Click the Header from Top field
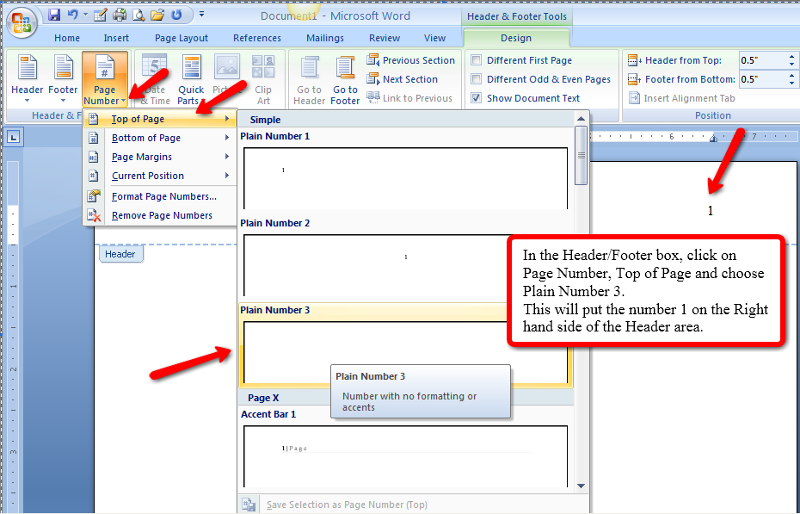Viewport: 800px width, 514px height. click(763, 60)
